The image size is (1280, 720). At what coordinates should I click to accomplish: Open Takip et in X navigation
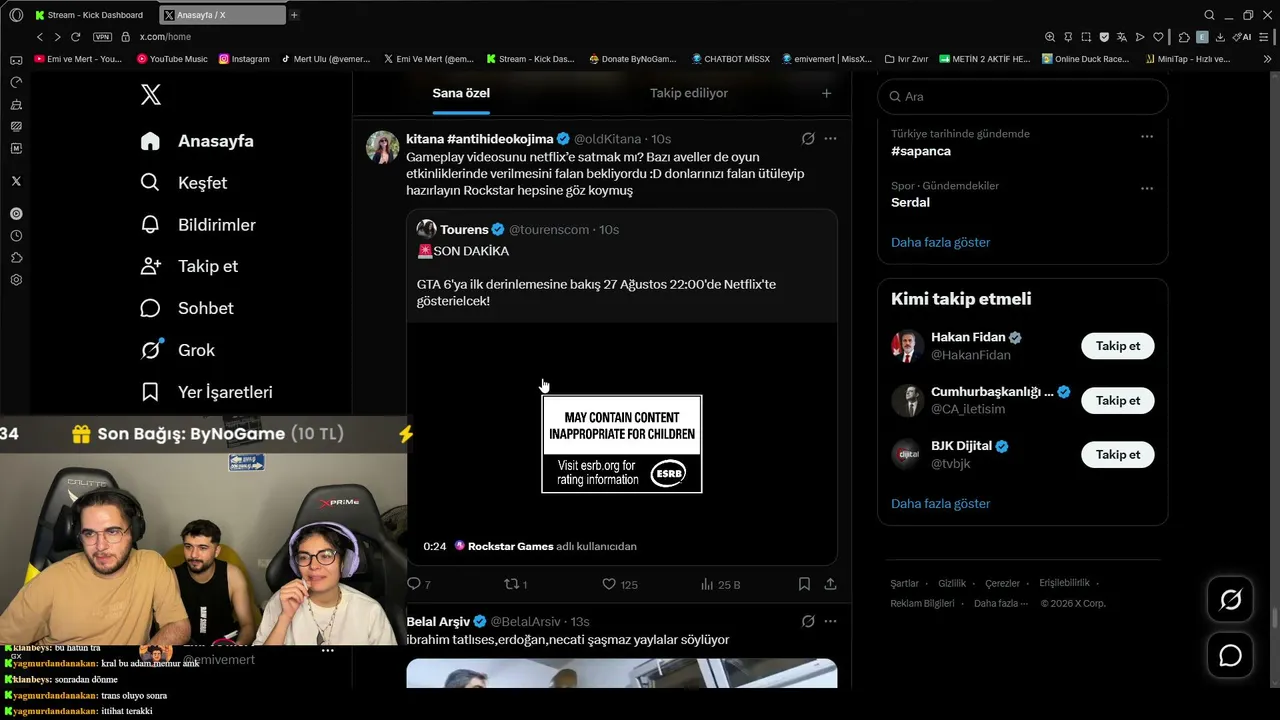coord(189,266)
